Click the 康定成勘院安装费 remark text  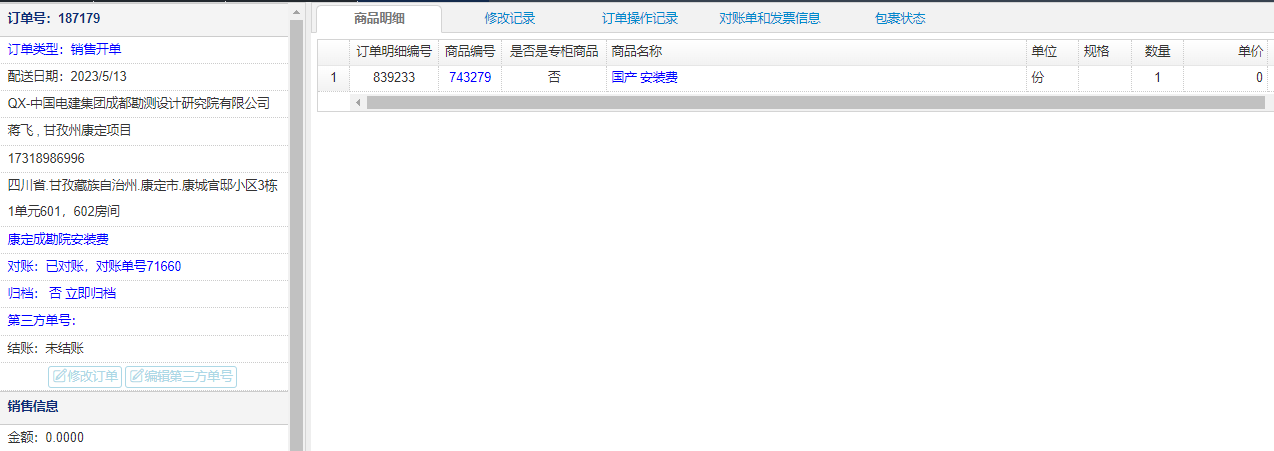(58, 239)
